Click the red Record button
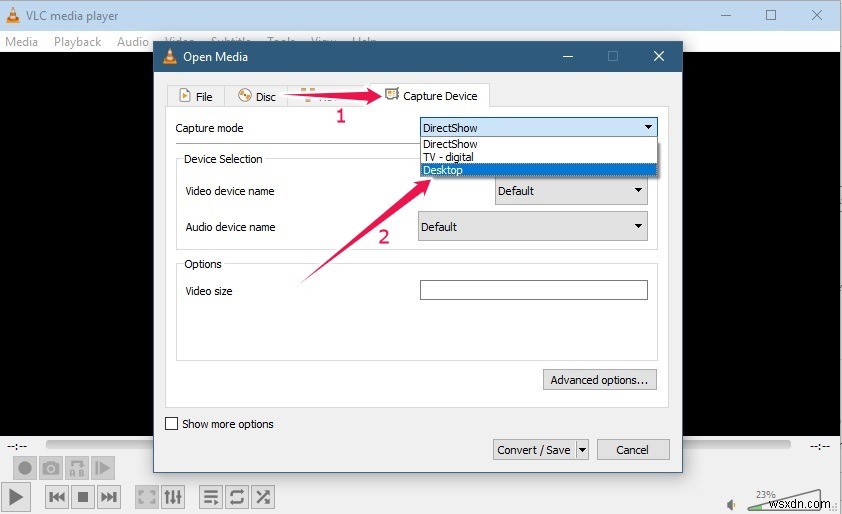842x514 pixels. click(25, 468)
